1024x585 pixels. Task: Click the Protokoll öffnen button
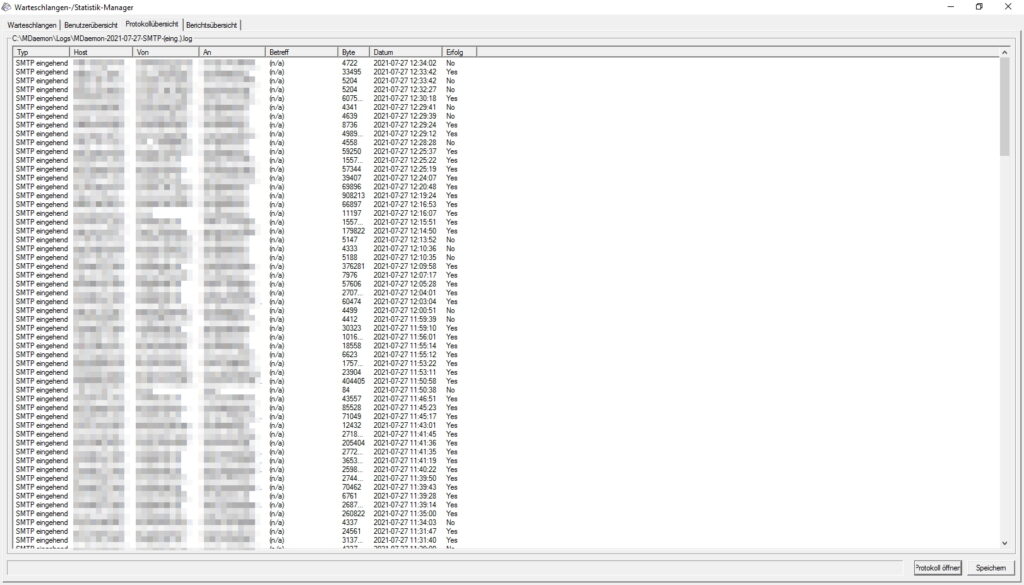coord(937,568)
